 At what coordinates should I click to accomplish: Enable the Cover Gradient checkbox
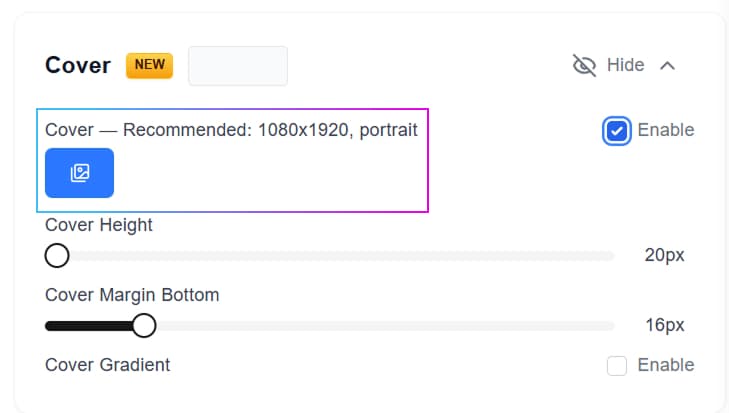coord(617,366)
